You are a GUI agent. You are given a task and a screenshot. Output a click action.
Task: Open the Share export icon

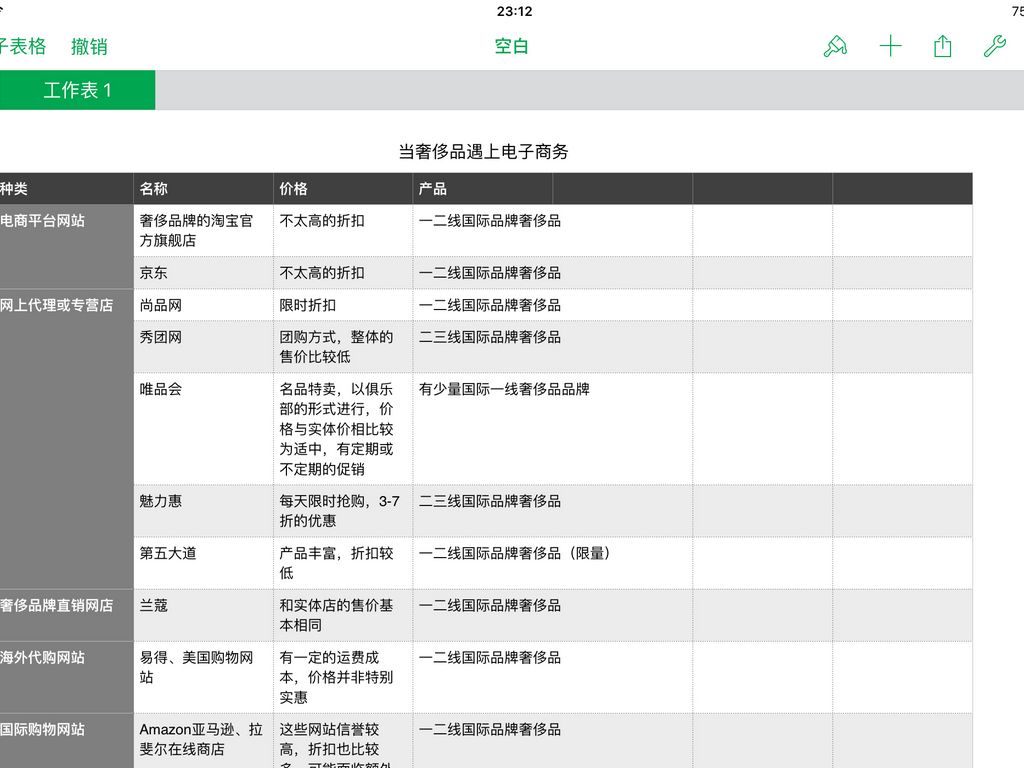(x=942, y=47)
